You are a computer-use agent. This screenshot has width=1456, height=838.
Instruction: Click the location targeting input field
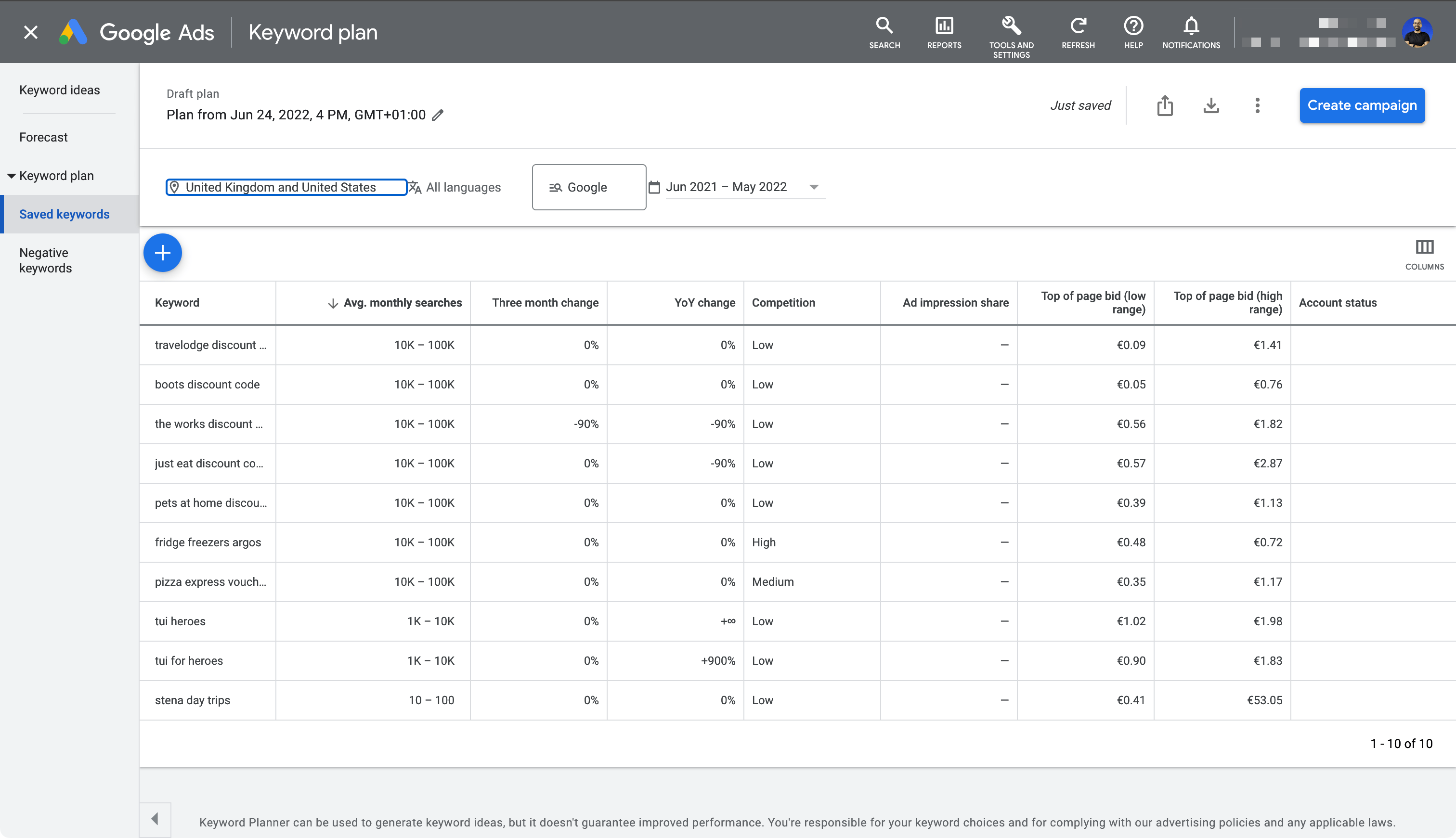tap(286, 187)
